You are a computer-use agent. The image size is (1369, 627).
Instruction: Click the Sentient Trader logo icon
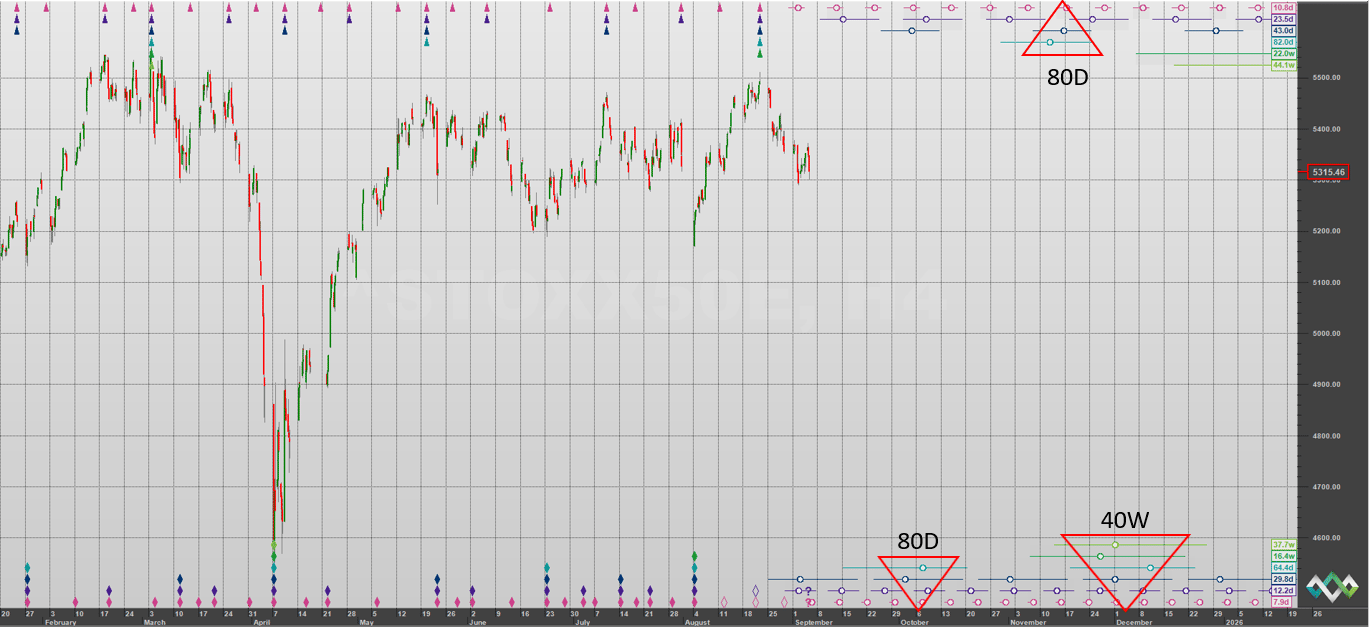click(x=1330, y=588)
